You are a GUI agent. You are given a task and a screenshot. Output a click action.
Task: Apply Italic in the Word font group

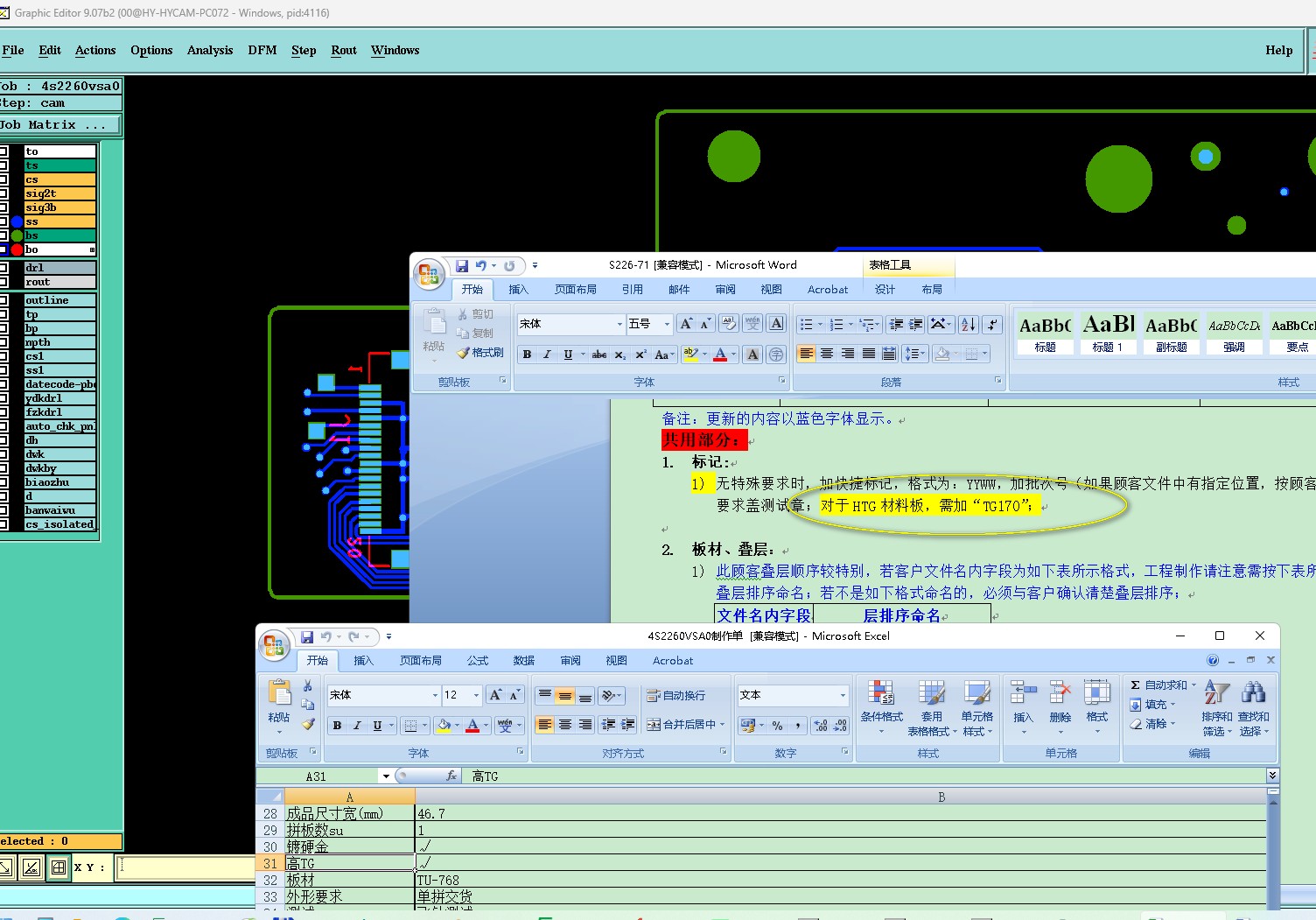coord(547,355)
